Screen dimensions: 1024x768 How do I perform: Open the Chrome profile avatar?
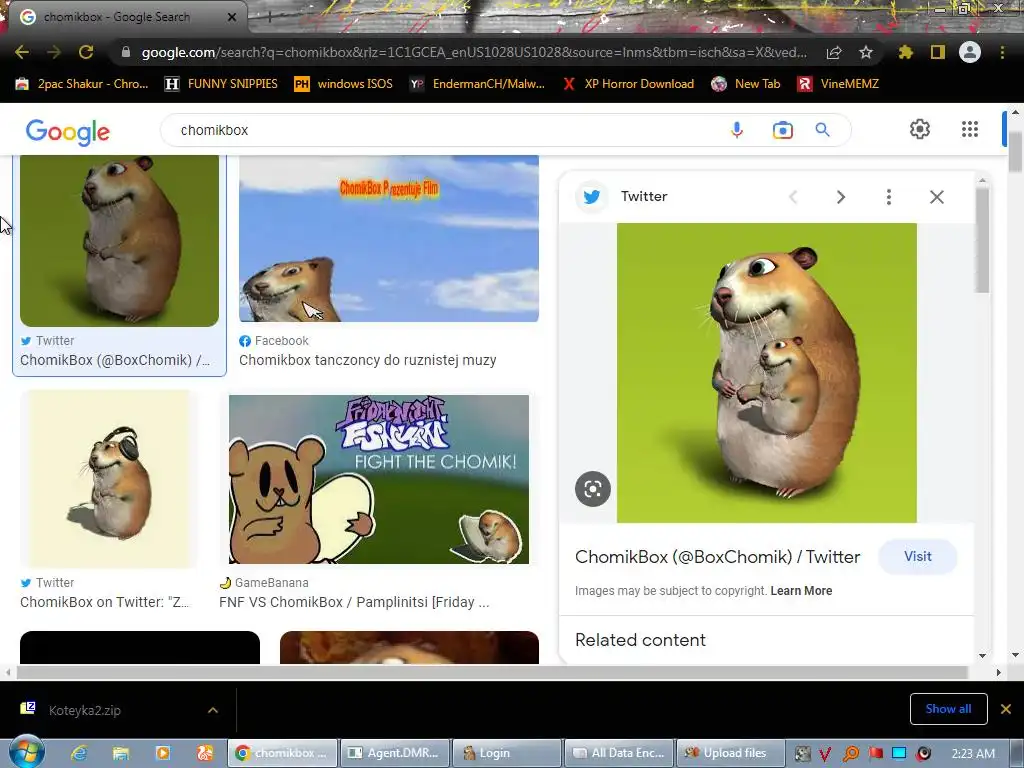(970, 52)
